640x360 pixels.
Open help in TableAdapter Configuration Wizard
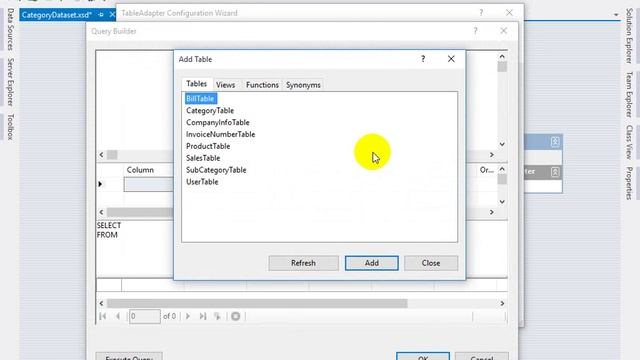481,13
